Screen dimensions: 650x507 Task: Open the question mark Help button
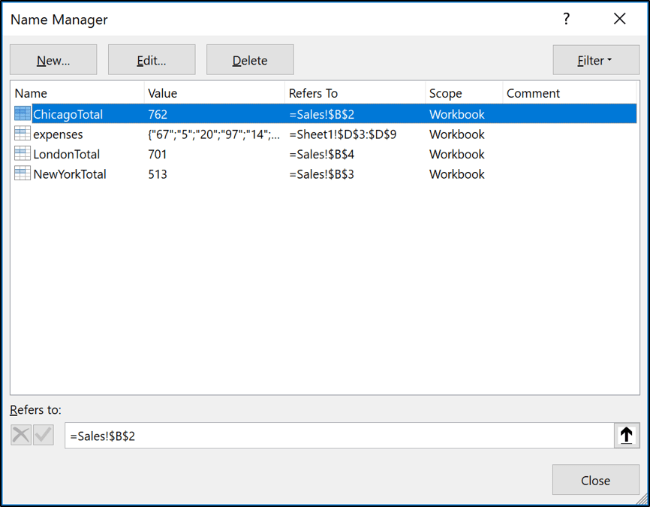[567, 19]
